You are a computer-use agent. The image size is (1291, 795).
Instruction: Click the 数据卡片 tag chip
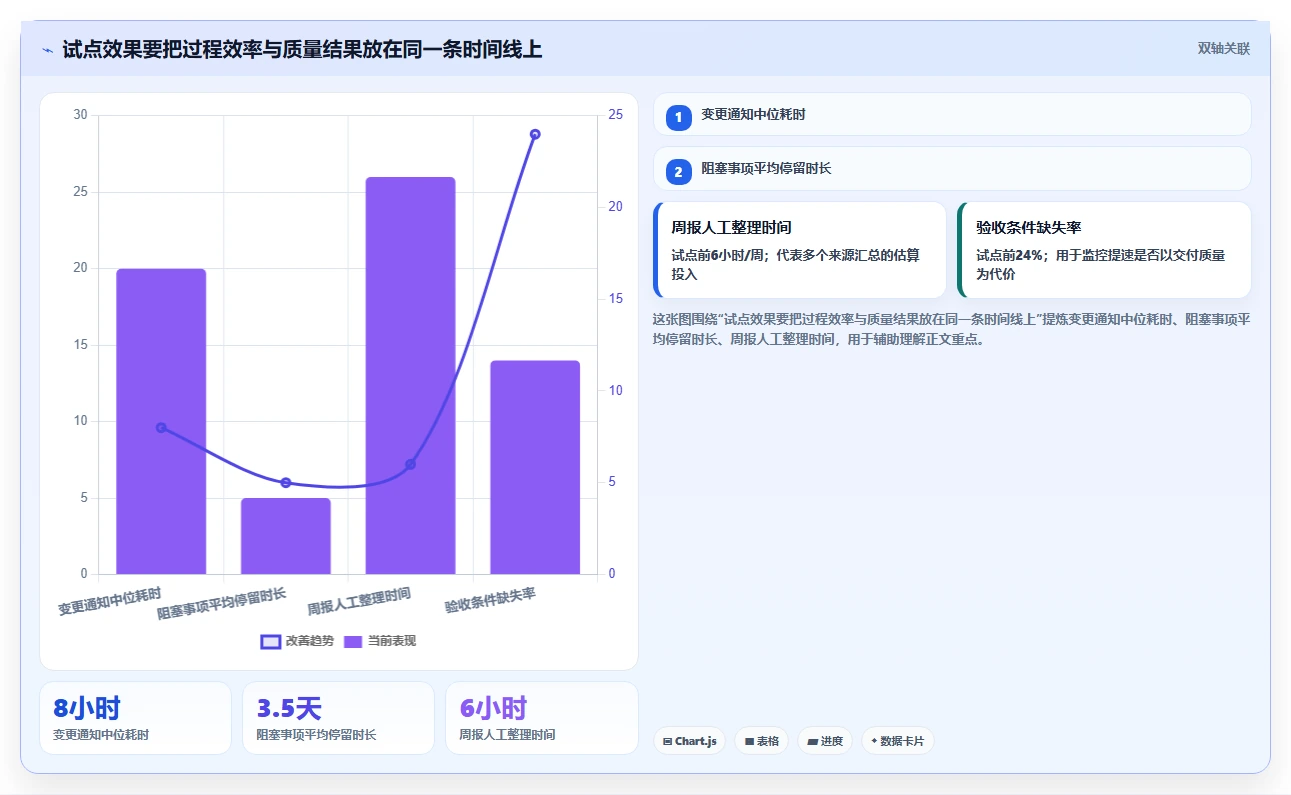point(898,741)
